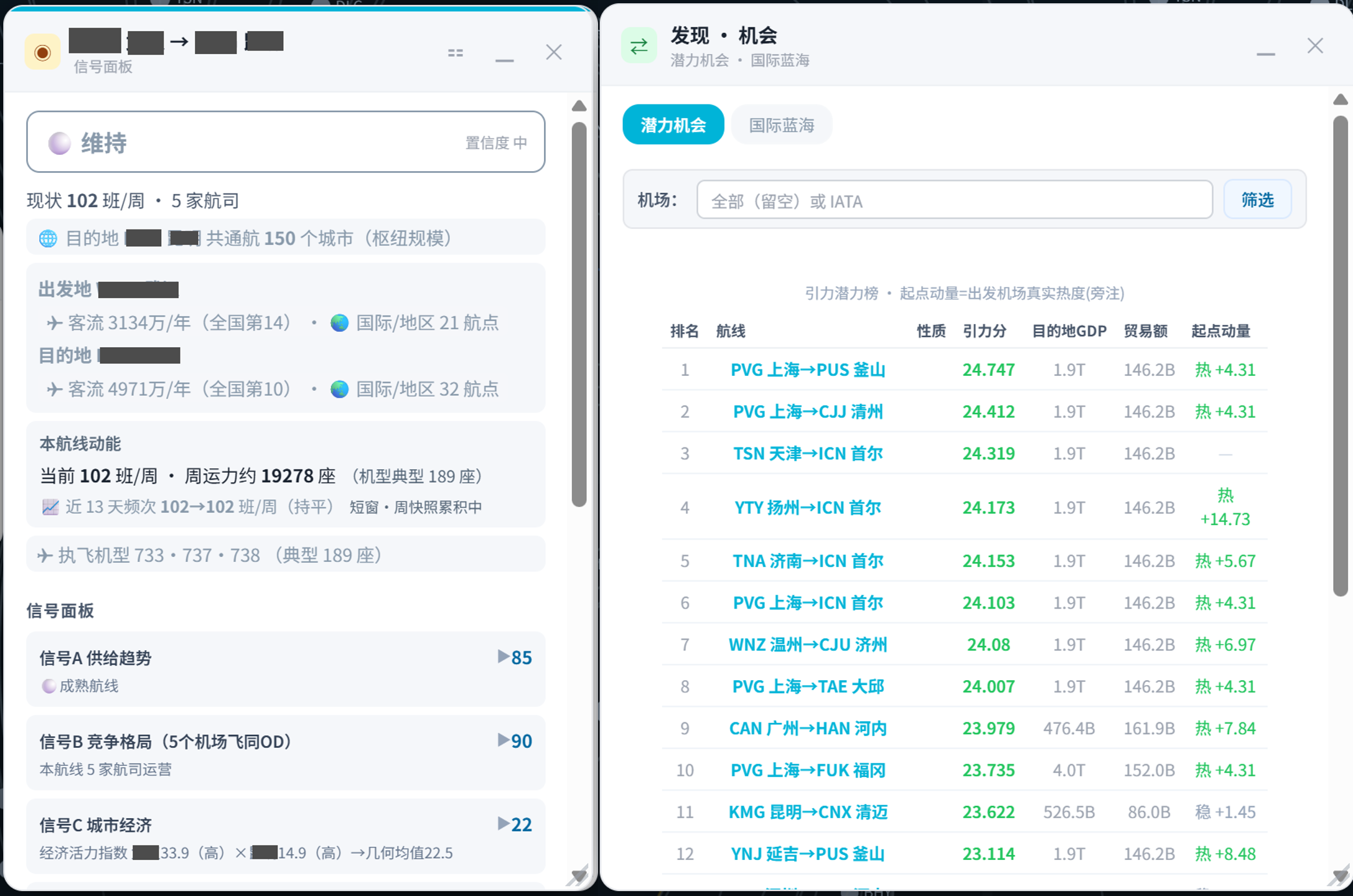Click the airplane icon beside 客流 4971万/年

(x=54, y=390)
